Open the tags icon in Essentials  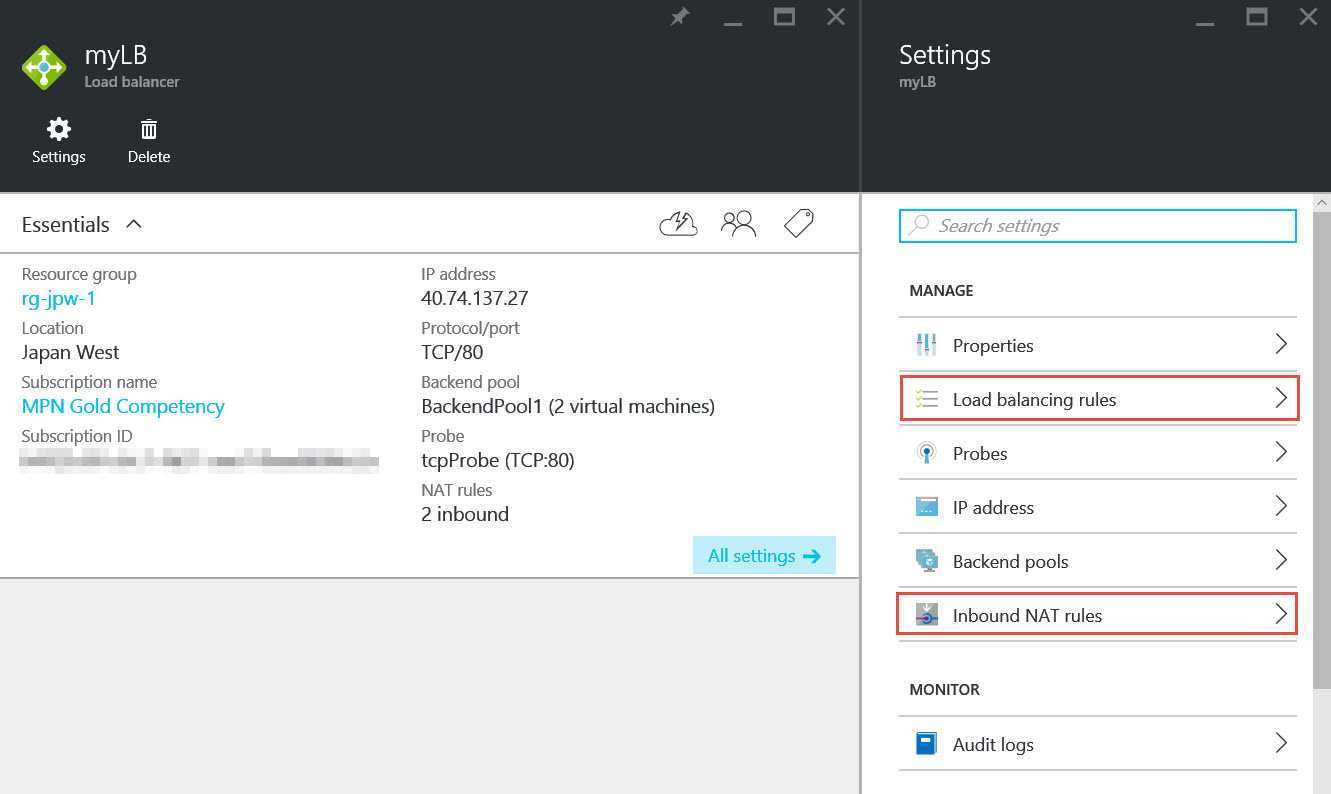point(798,224)
